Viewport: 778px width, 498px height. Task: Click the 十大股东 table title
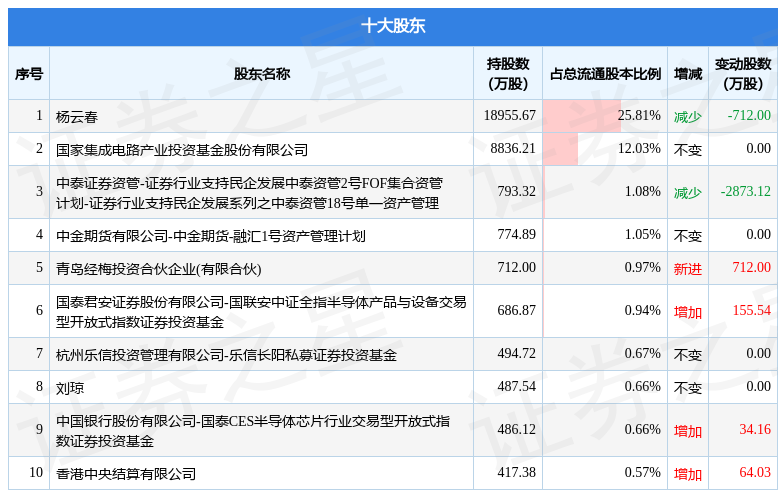393,26
